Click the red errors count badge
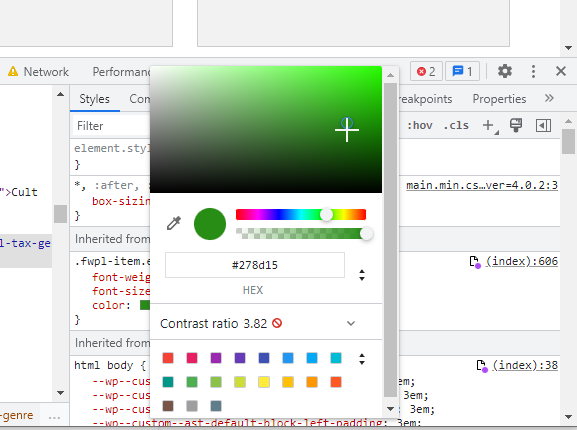The image size is (577, 430). point(426,71)
